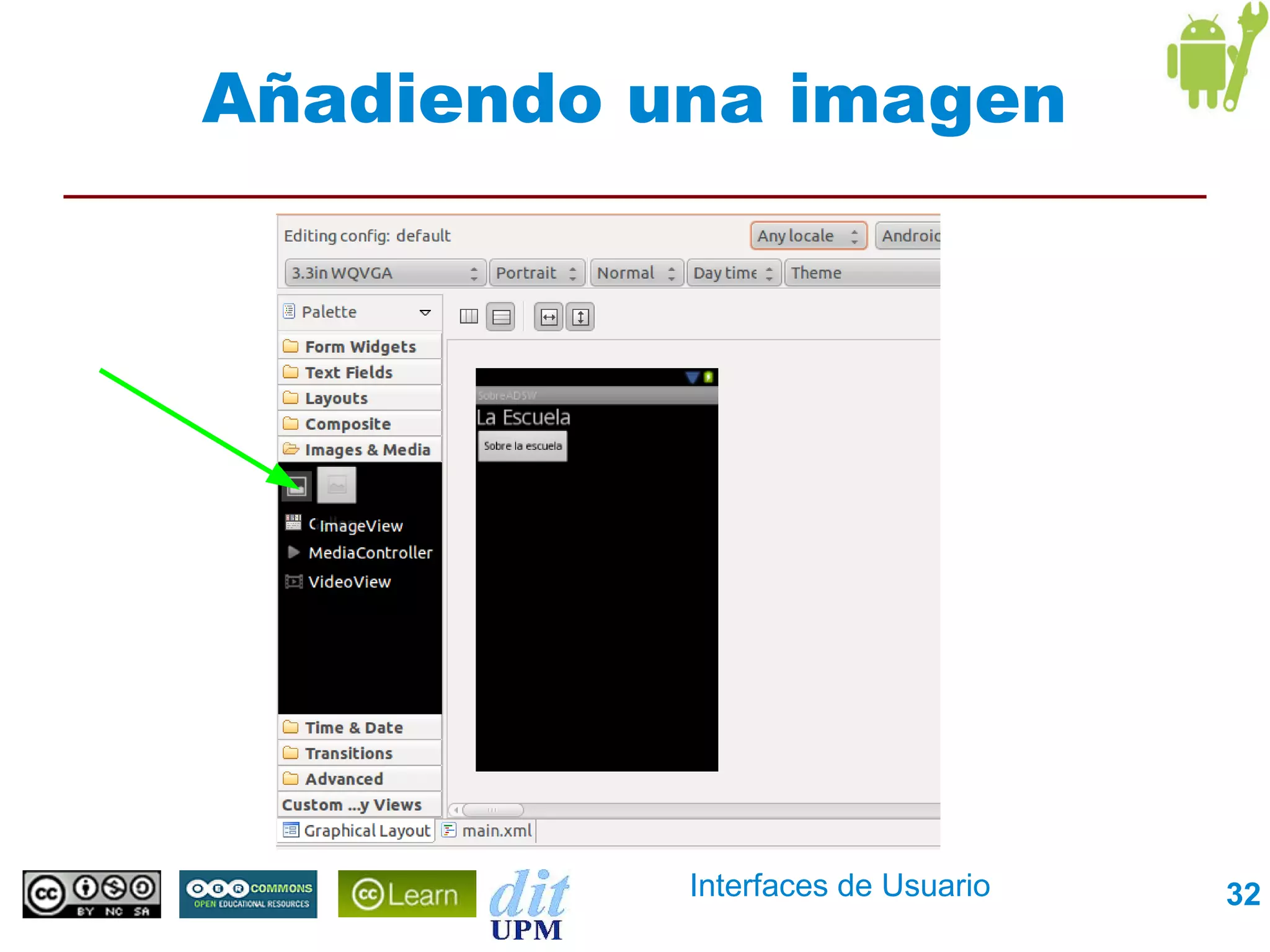Viewport: 1270px width, 952px height.
Task: Select the La Escuela text in preview
Action: (x=523, y=417)
